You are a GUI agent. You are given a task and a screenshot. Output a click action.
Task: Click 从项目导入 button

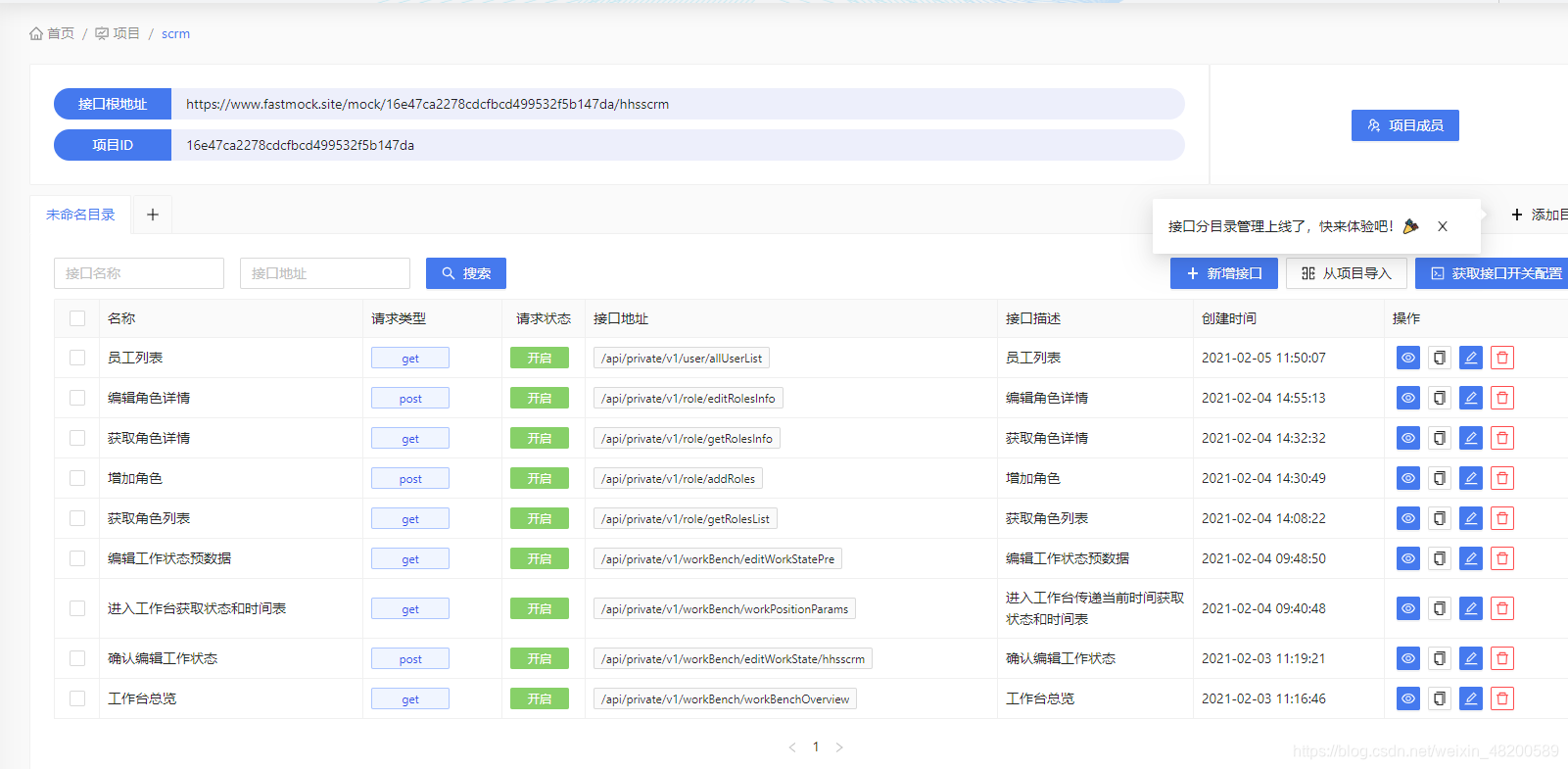pos(1347,273)
